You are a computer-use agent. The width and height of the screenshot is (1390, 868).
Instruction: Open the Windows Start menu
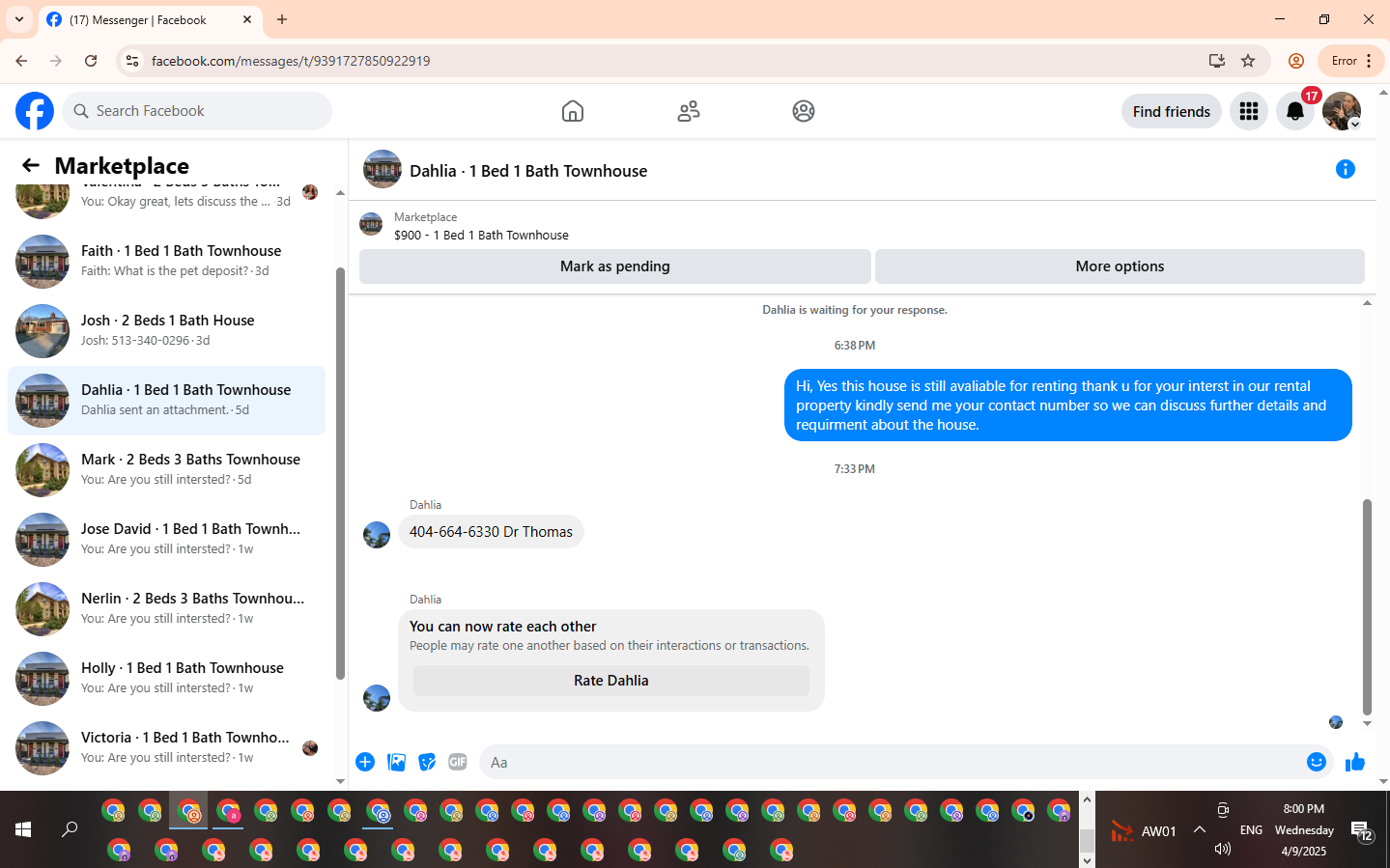pos(23,829)
